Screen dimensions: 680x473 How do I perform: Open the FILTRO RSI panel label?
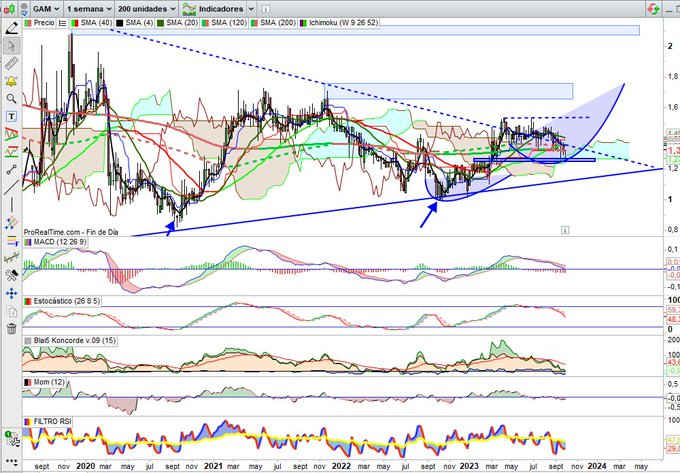[x=52, y=421]
